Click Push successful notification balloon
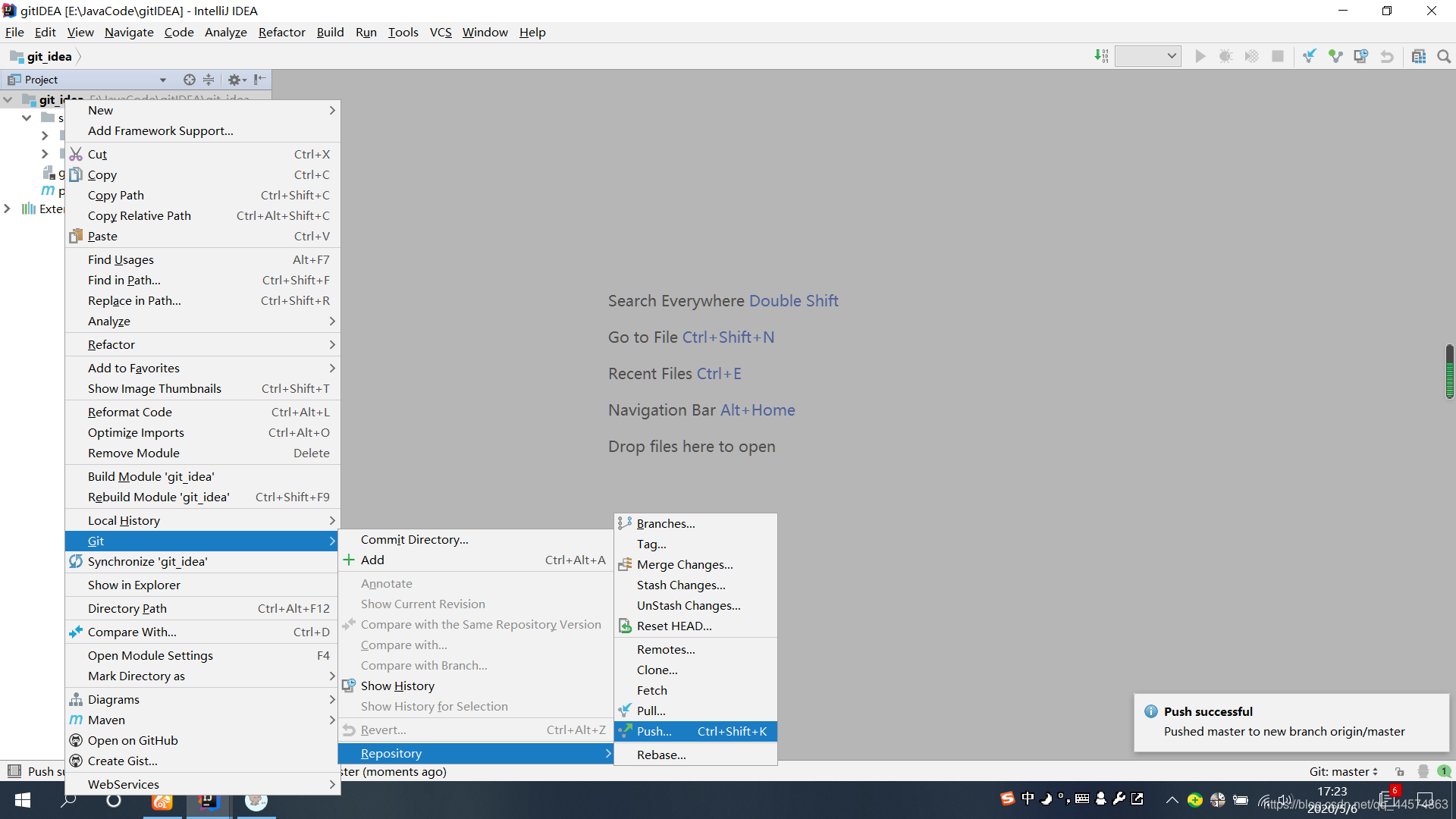The height and width of the screenshot is (819, 1456). [1291, 722]
